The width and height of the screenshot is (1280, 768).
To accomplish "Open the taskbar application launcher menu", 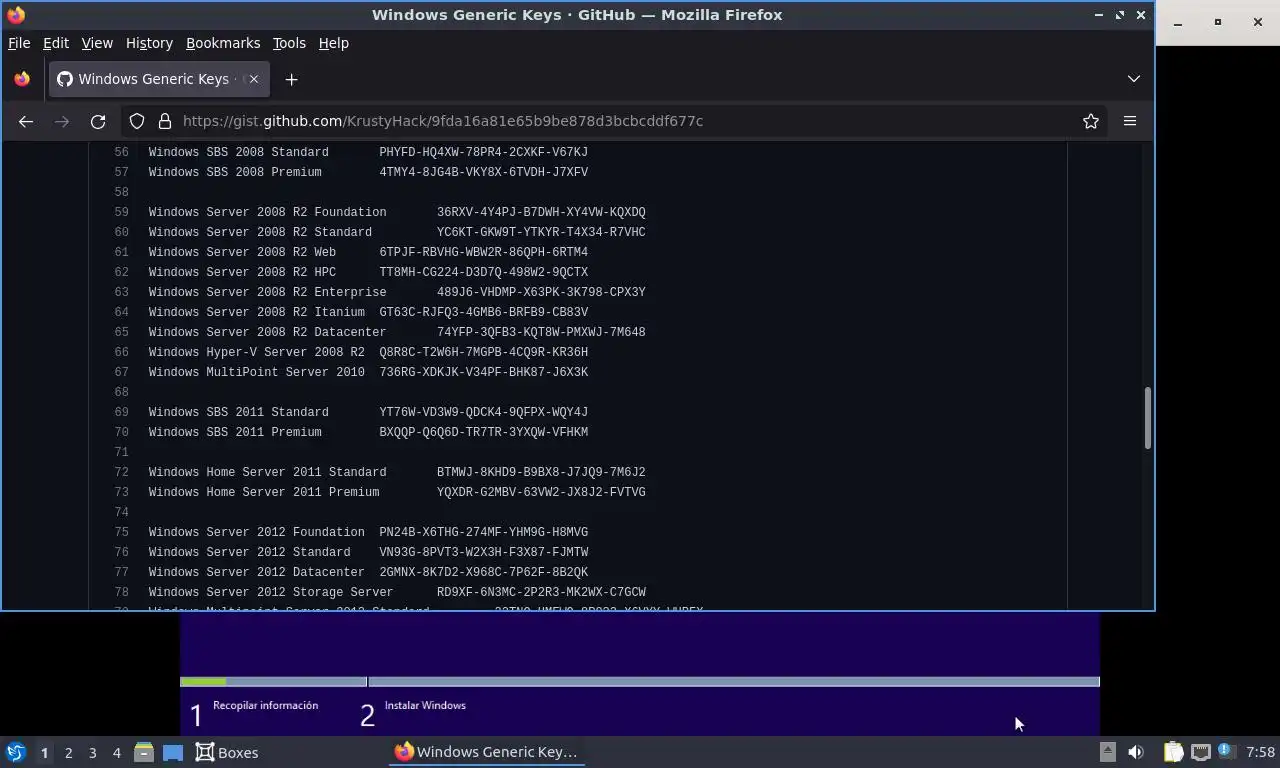I will (15, 752).
